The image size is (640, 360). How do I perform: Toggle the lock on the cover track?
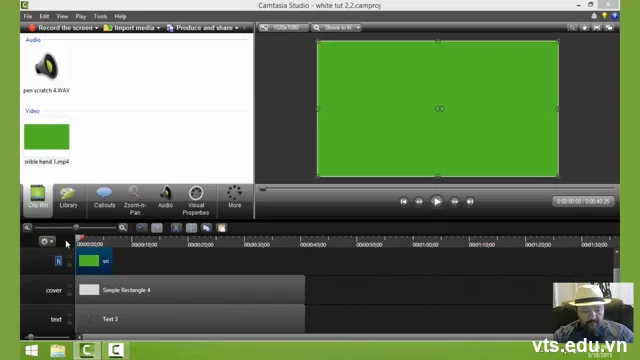[x=69, y=293]
